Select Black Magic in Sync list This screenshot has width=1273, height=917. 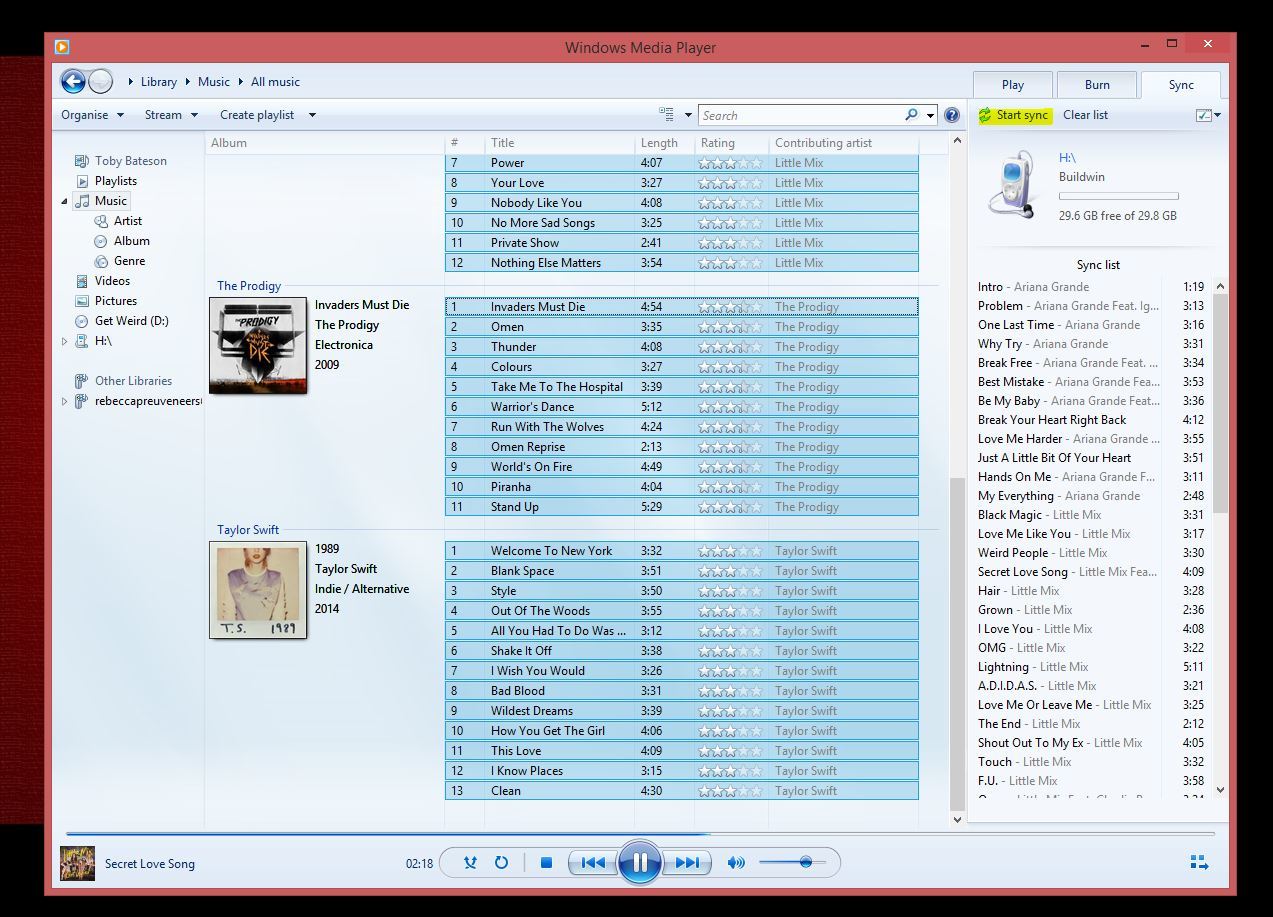pos(1091,515)
